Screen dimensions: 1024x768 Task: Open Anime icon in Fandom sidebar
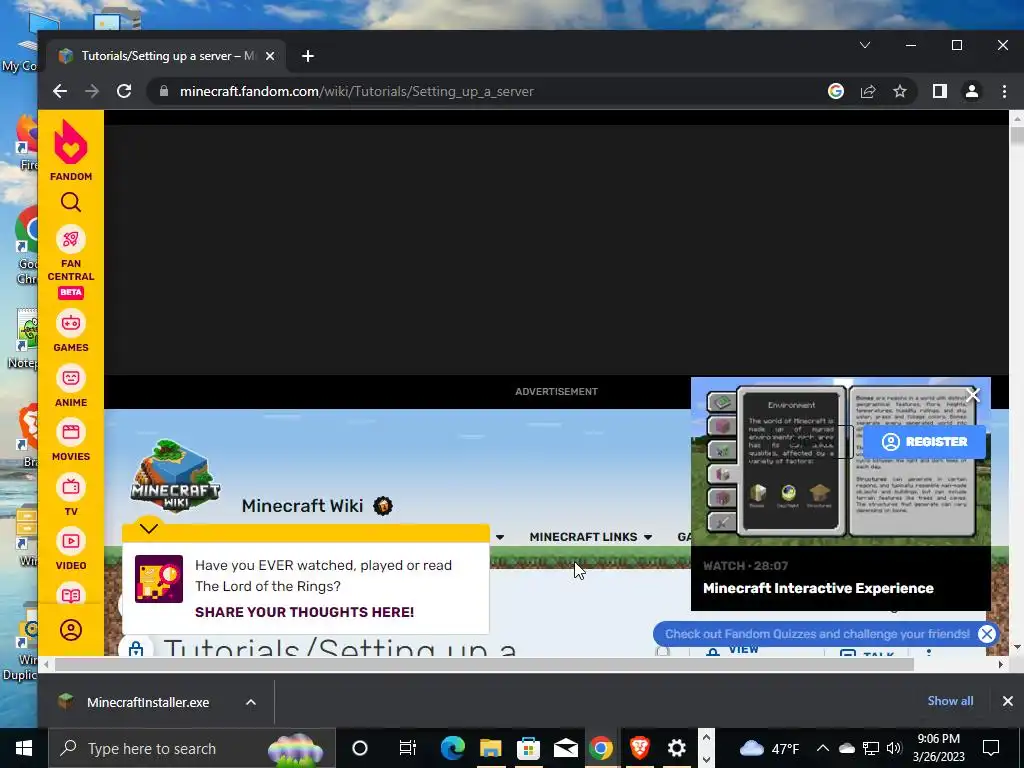click(x=71, y=377)
